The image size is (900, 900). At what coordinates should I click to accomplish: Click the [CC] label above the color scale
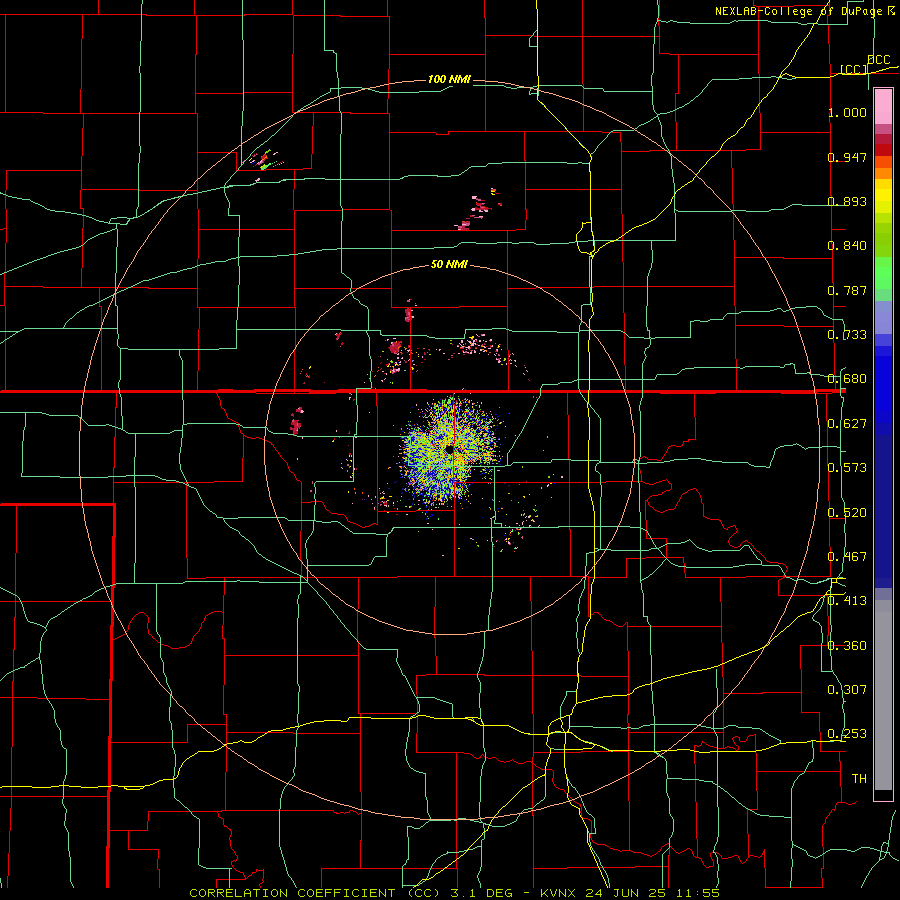(854, 69)
